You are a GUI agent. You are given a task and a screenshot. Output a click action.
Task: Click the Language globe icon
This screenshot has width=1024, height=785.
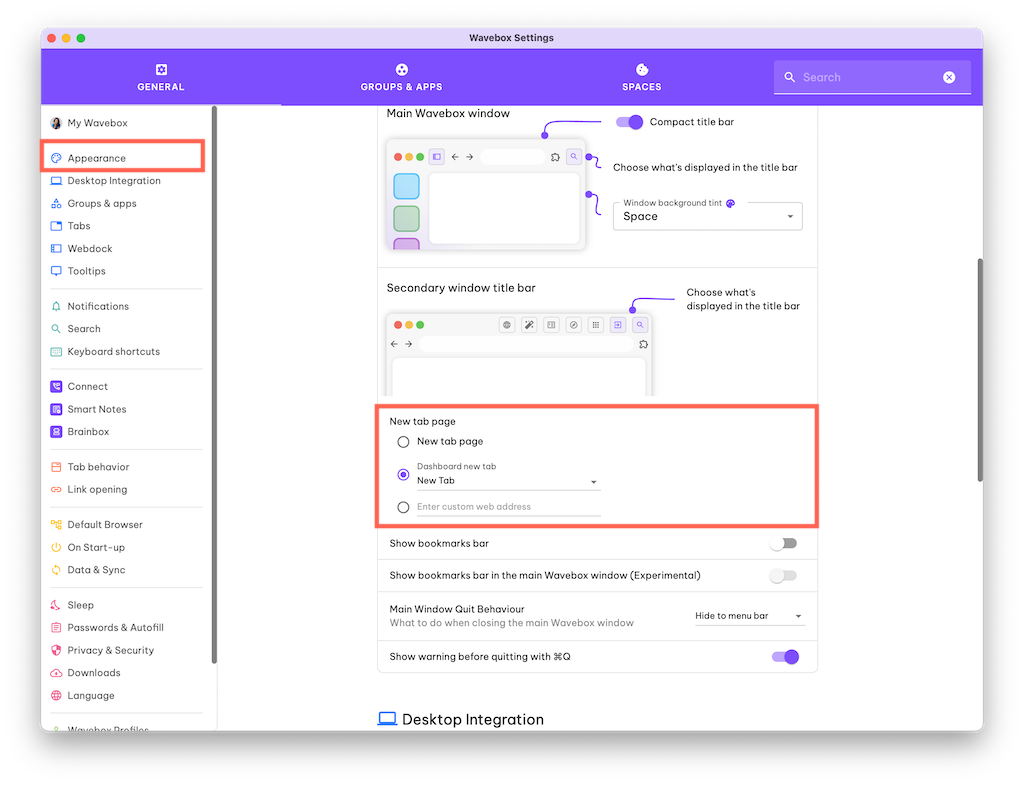pyautogui.click(x=56, y=696)
